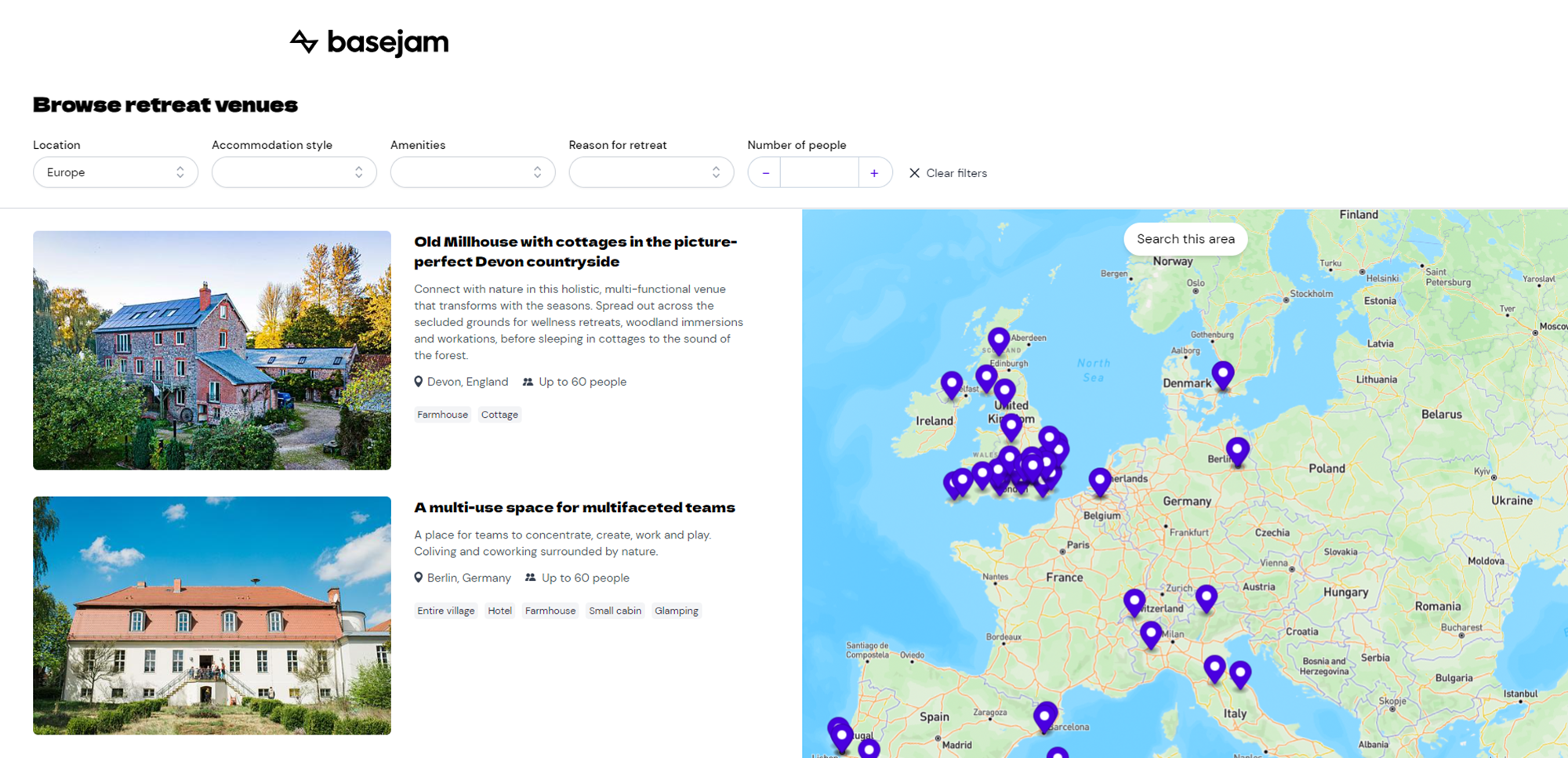Click Up to 60 people in Berlin listing

pyautogui.click(x=586, y=578)
